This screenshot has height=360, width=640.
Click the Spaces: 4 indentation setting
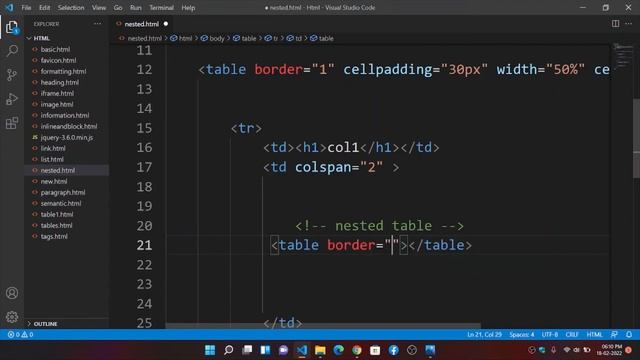pyautogui.click(x=522, y=335)
